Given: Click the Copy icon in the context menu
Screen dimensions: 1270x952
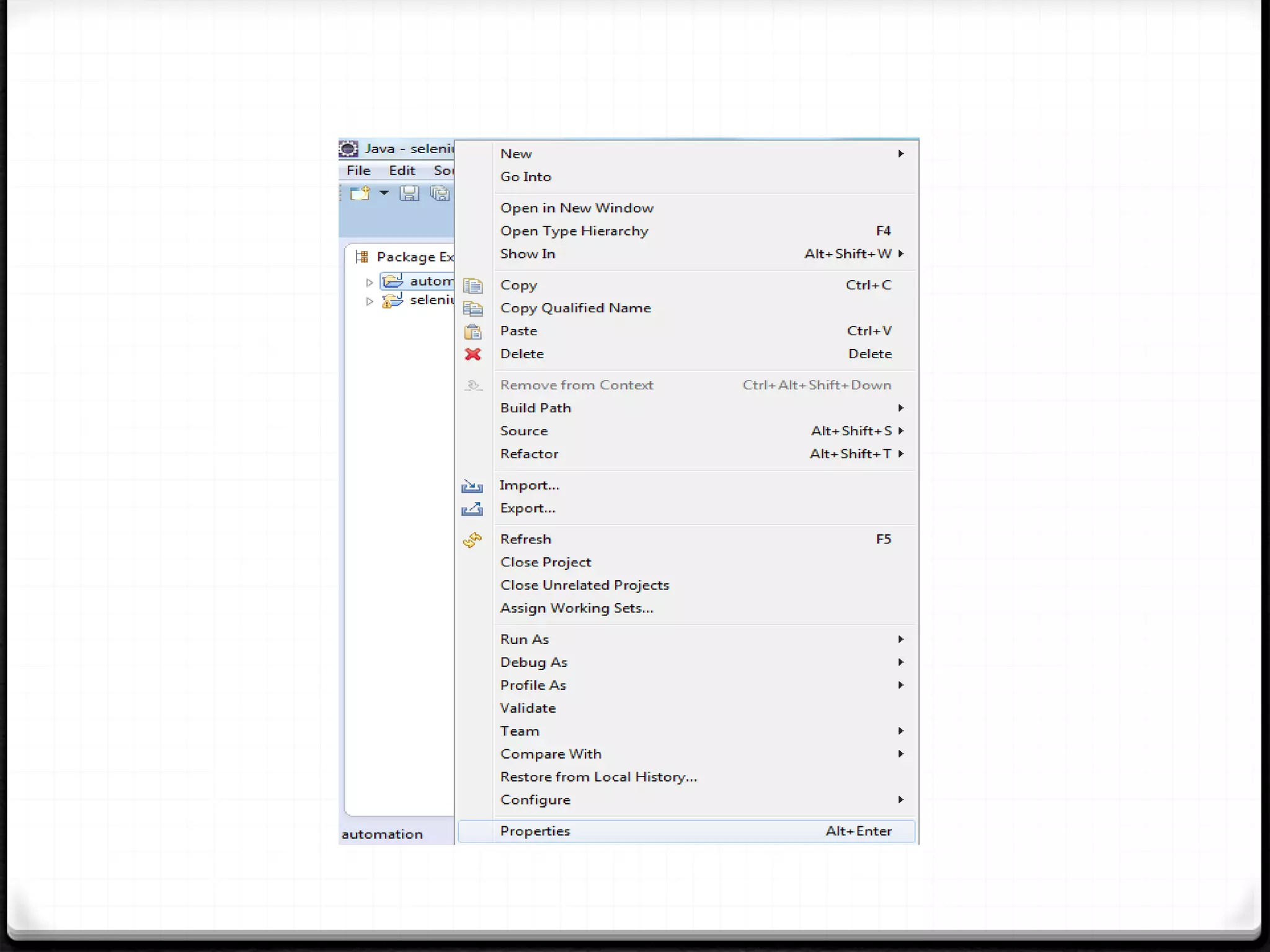Looking at the screenshot, I should coord(473,285).
